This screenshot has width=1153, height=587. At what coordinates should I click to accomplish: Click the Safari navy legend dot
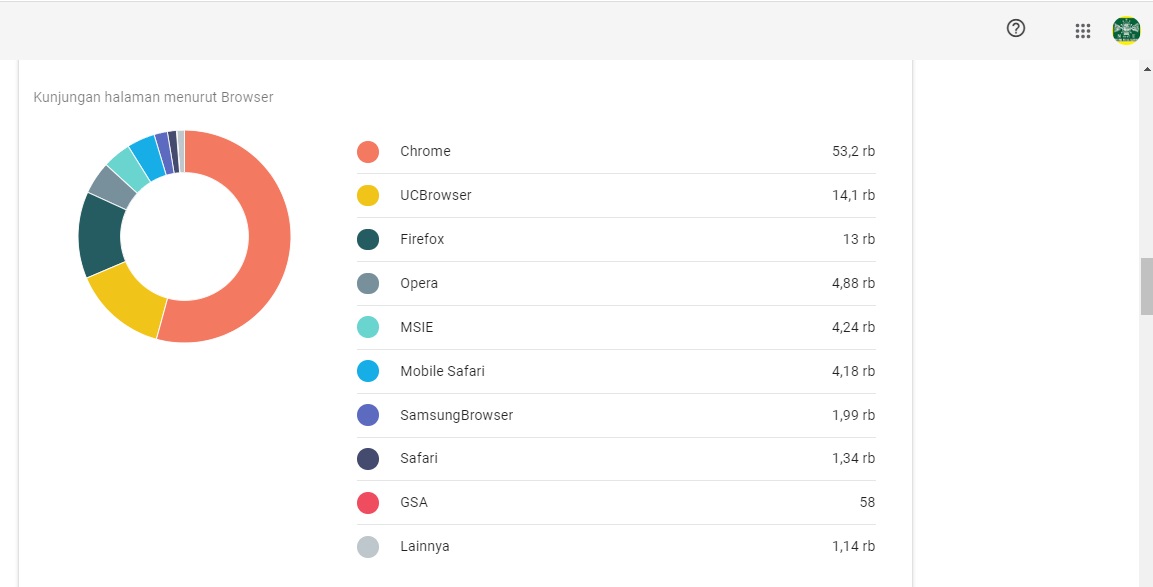tap(368, 458)
